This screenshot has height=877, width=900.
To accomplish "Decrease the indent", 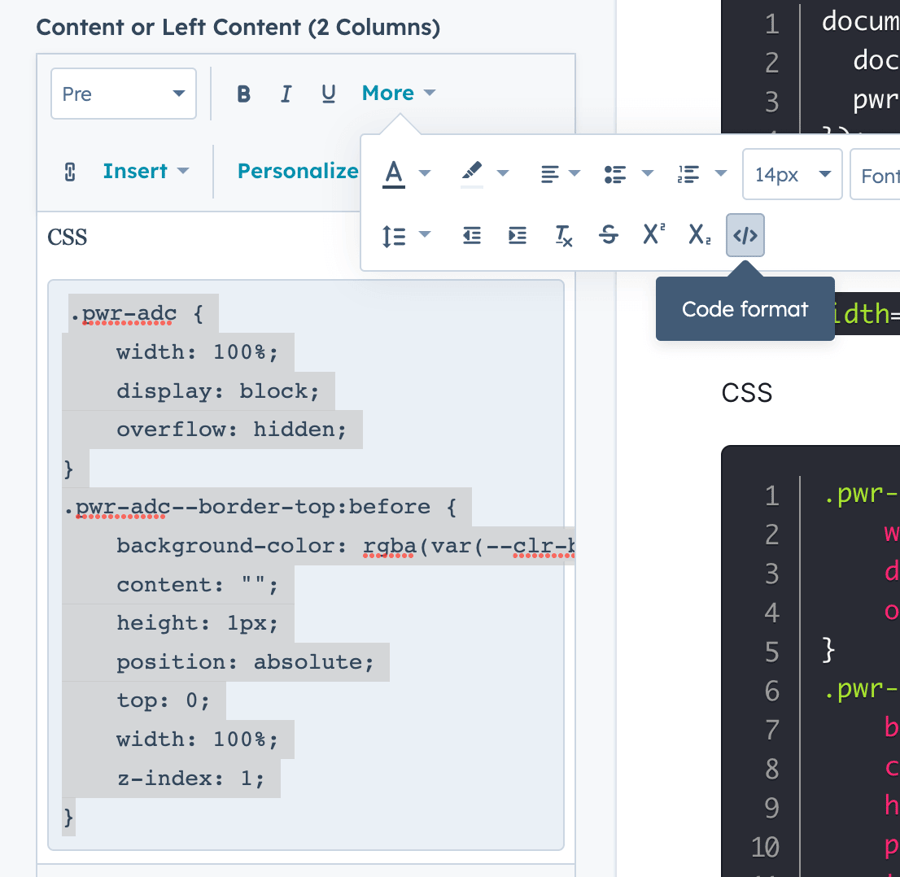I will [x=471, y=235].
